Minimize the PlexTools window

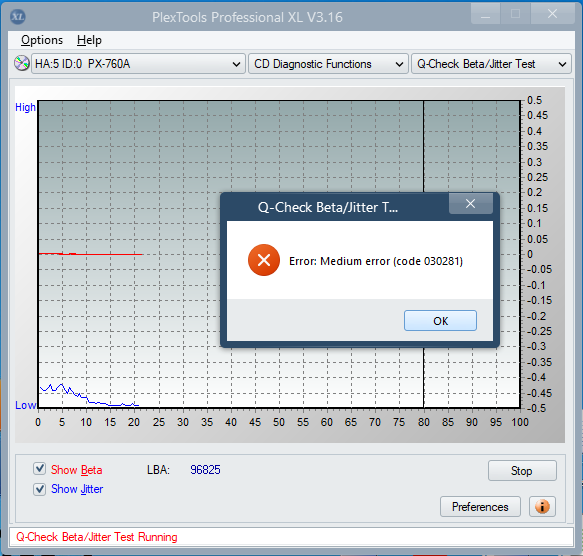[x=485, y=14]
